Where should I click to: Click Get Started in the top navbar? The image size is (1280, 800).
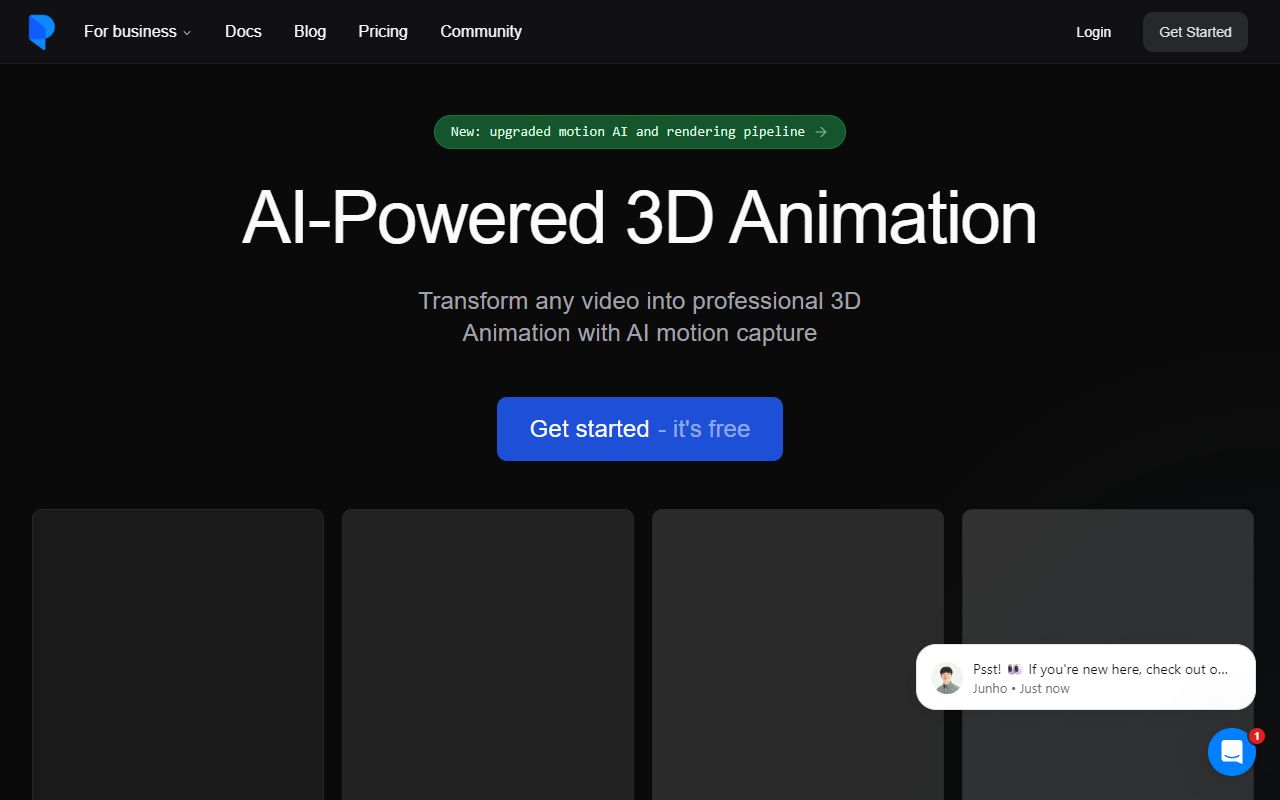(1195, 31)
